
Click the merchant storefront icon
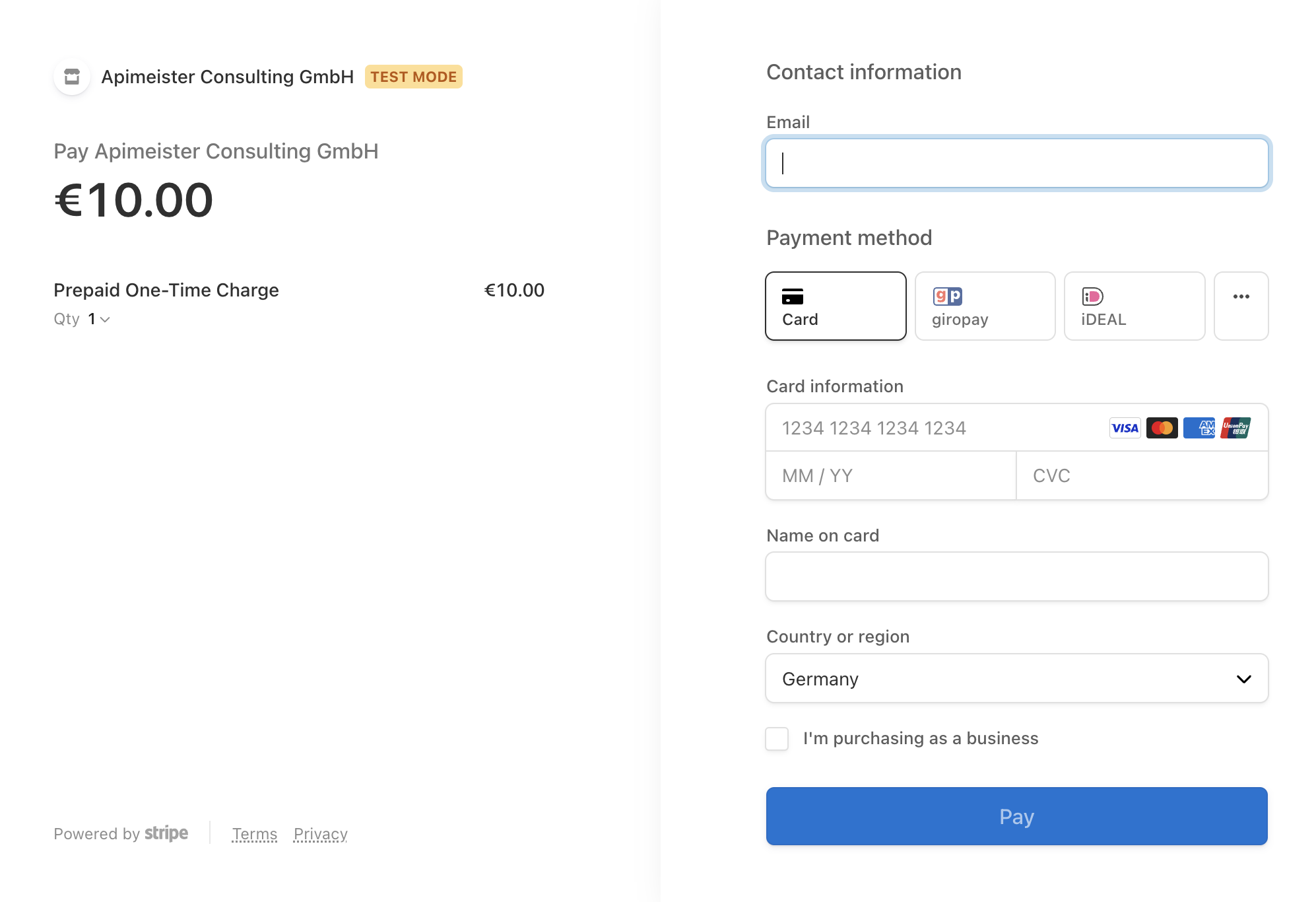(x=72, y=77)
